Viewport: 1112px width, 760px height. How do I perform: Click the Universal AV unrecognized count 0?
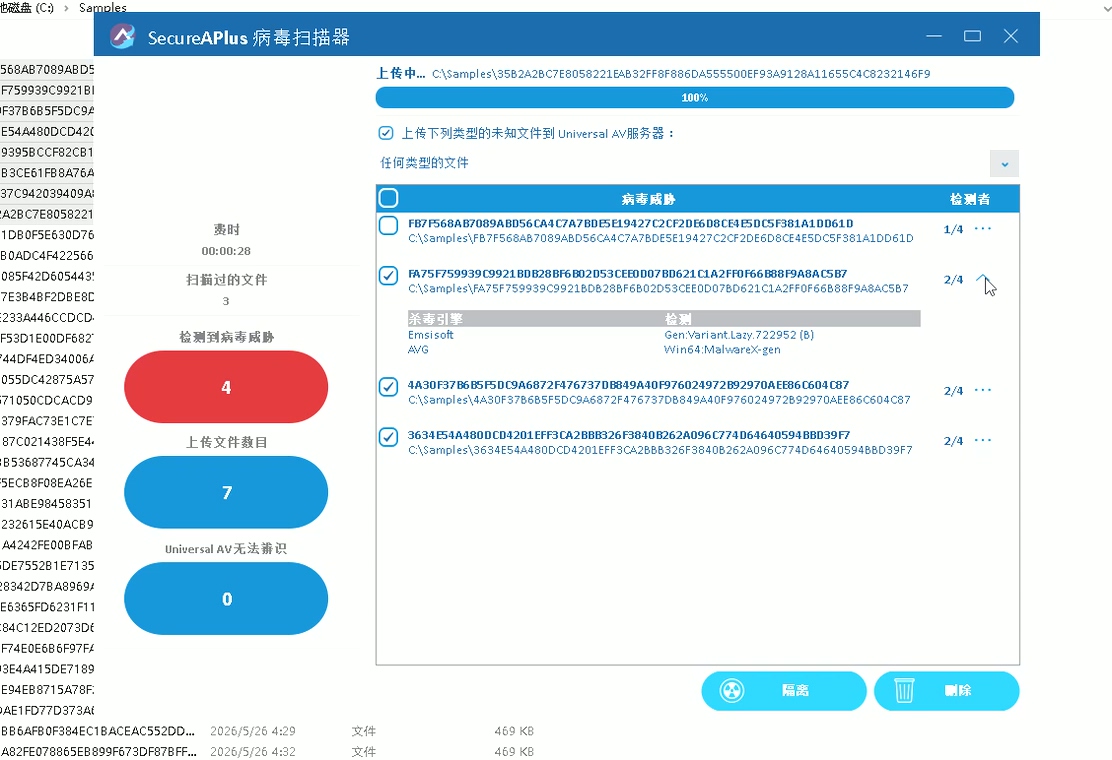pyautogui.click(x=226, y=598)
